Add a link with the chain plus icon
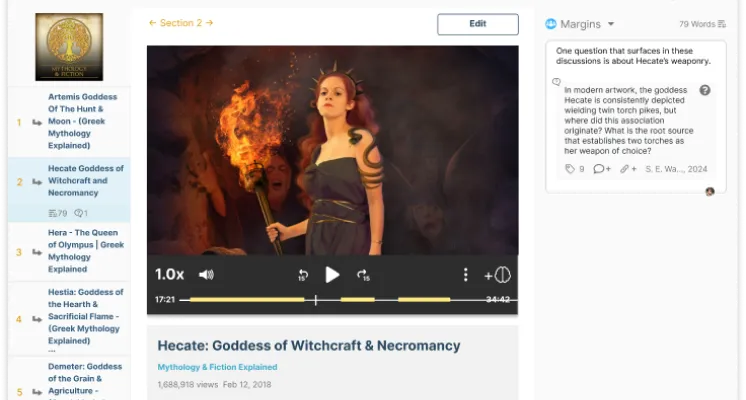 point(628,169)
